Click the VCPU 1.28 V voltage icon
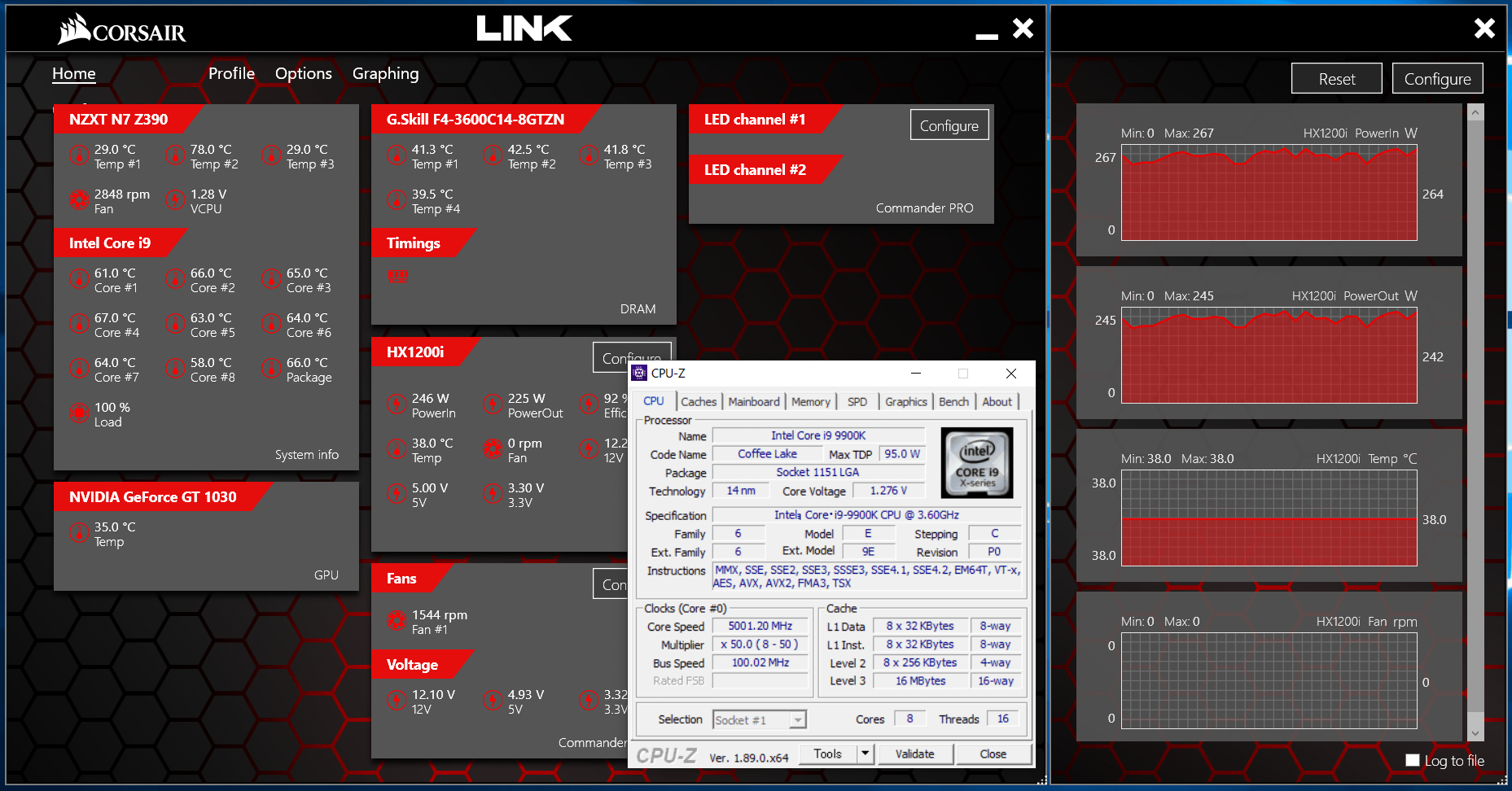The image size is (1512, 791). [175, 199]
